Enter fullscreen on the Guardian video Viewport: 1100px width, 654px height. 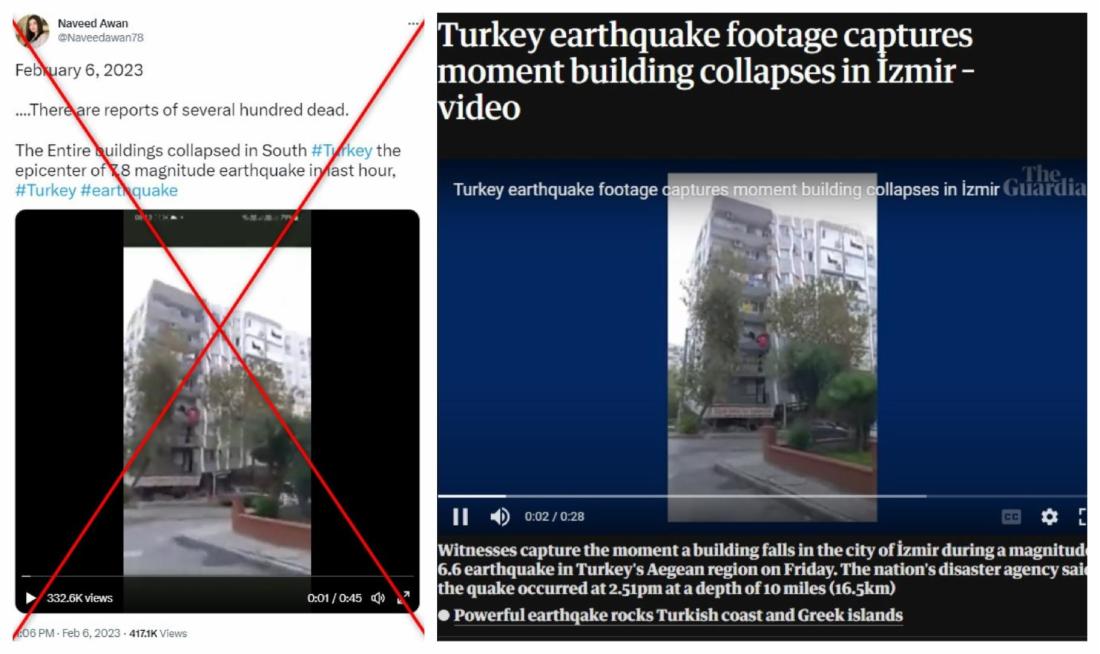(x=1082, y=517)
